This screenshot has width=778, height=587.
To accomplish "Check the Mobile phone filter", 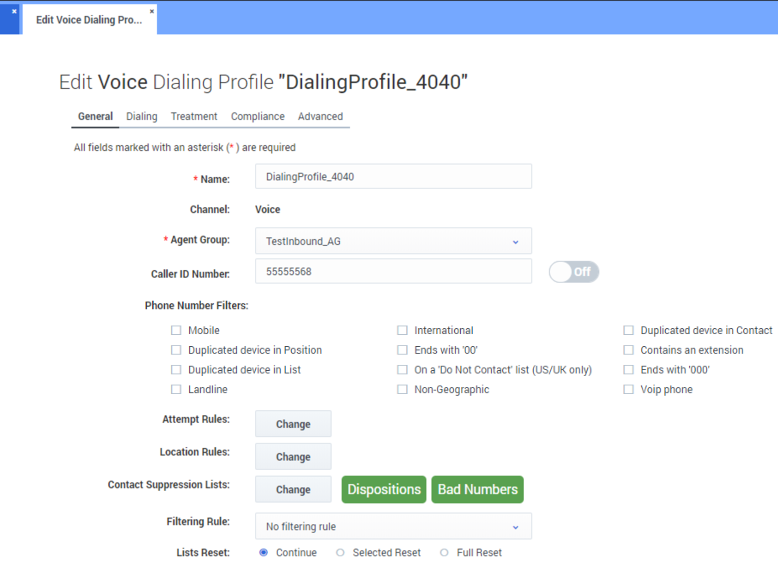I will pos(176,331).
